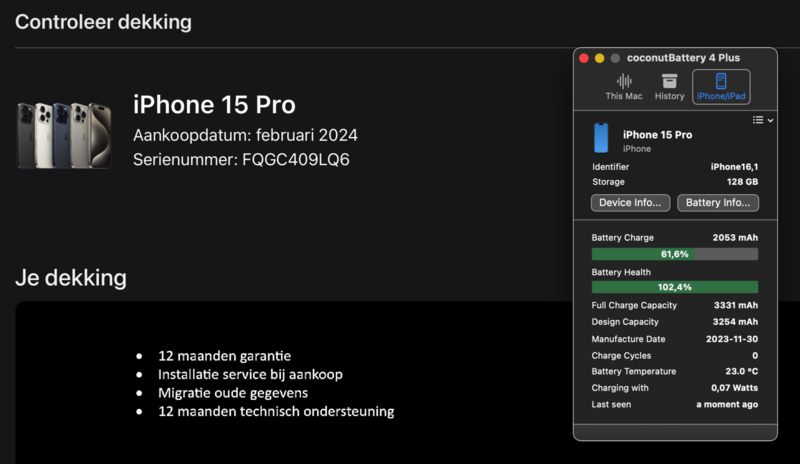Click the iPhone 15 Pro heading

coord(214,105)
